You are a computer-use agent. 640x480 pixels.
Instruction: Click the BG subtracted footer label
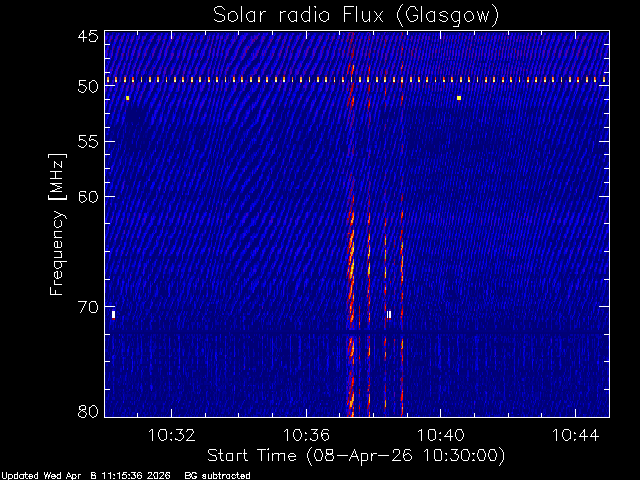click(217, 476)
